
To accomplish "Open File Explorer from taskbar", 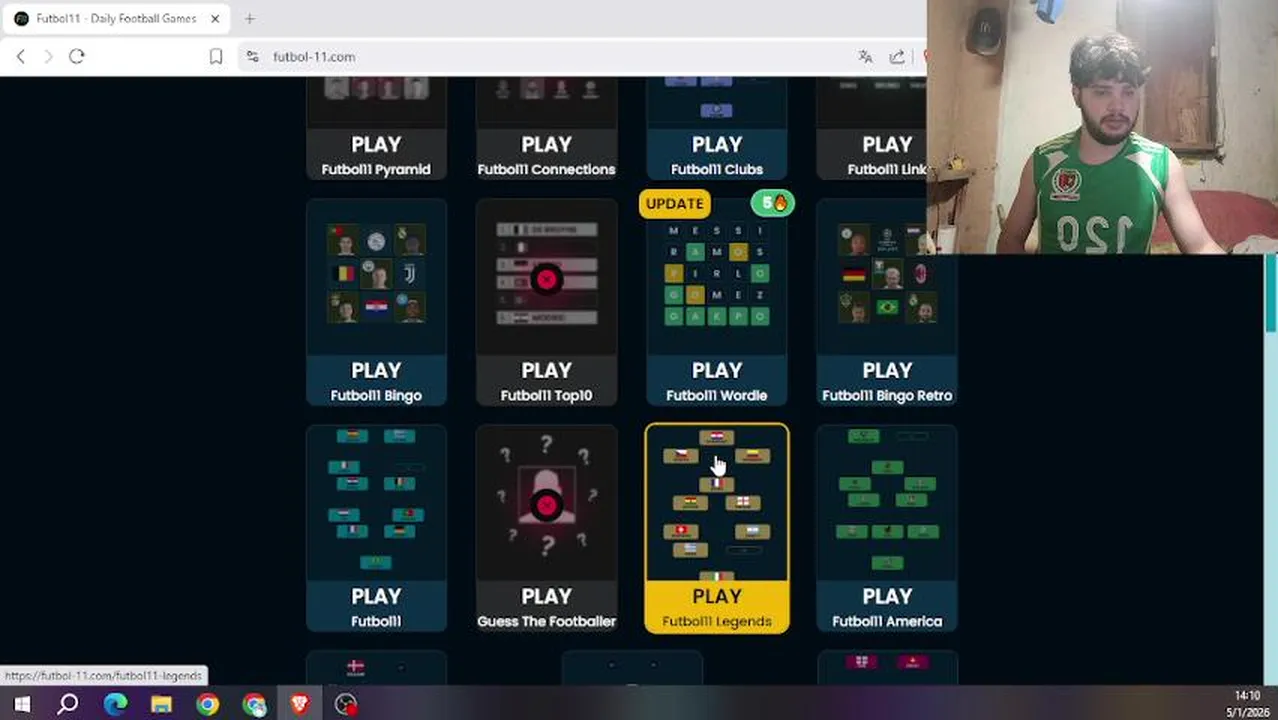I will [x=161, y=704].
